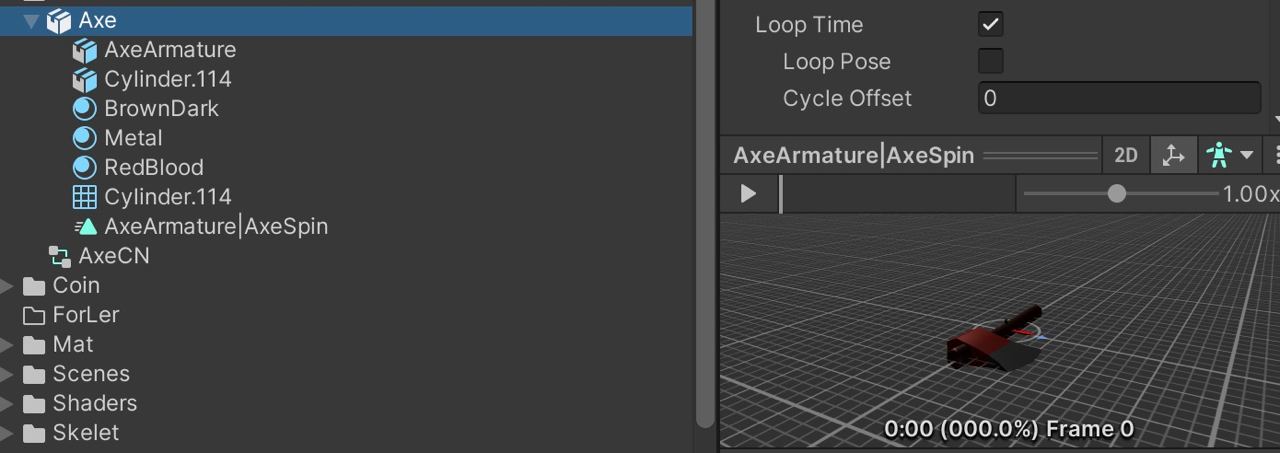The image size is (1280, 453).
Task: Uncheck the Loop Time checkbox
Action: click(990, 24)
